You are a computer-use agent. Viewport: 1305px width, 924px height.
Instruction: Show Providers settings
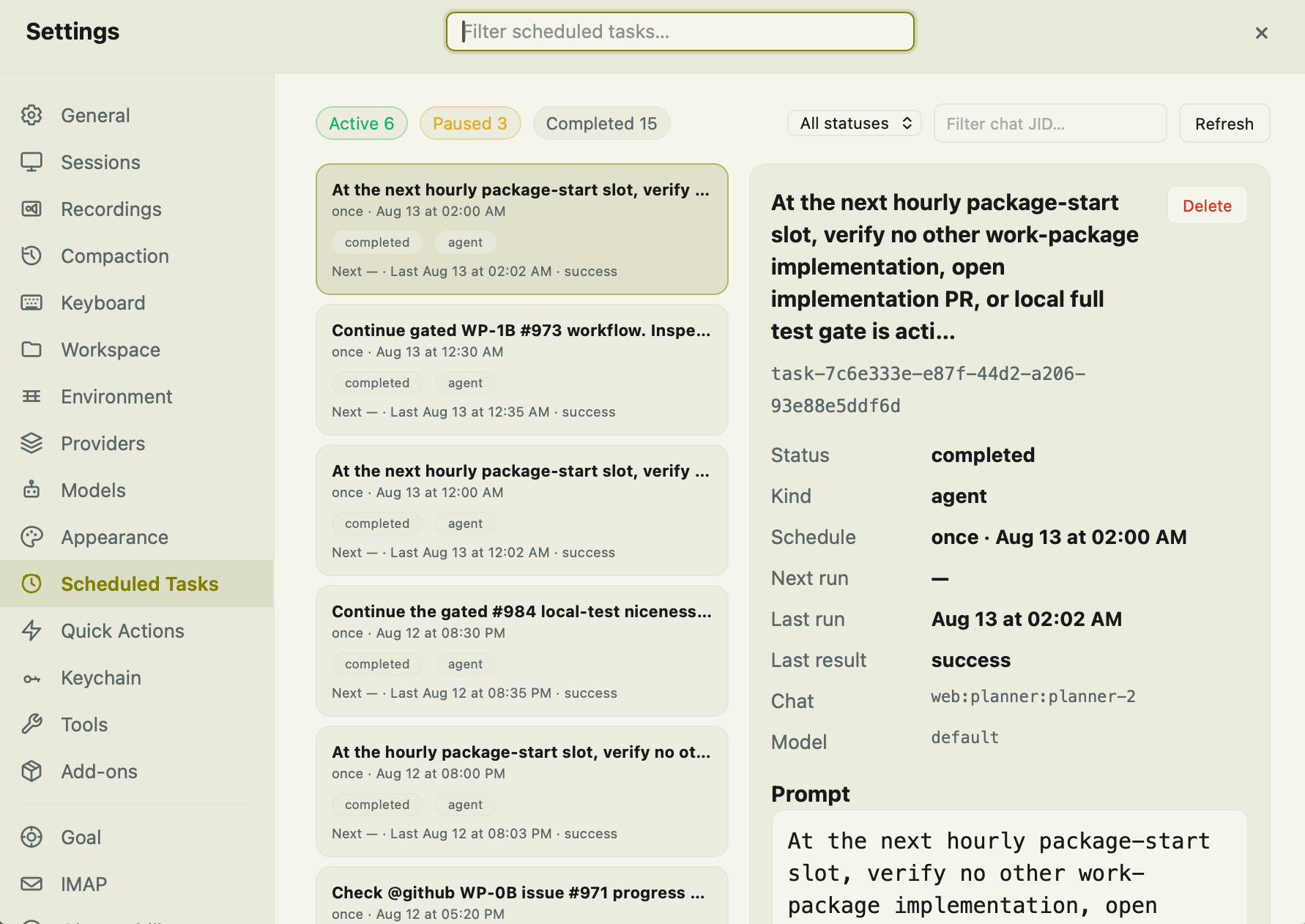[x=137, y=443]
